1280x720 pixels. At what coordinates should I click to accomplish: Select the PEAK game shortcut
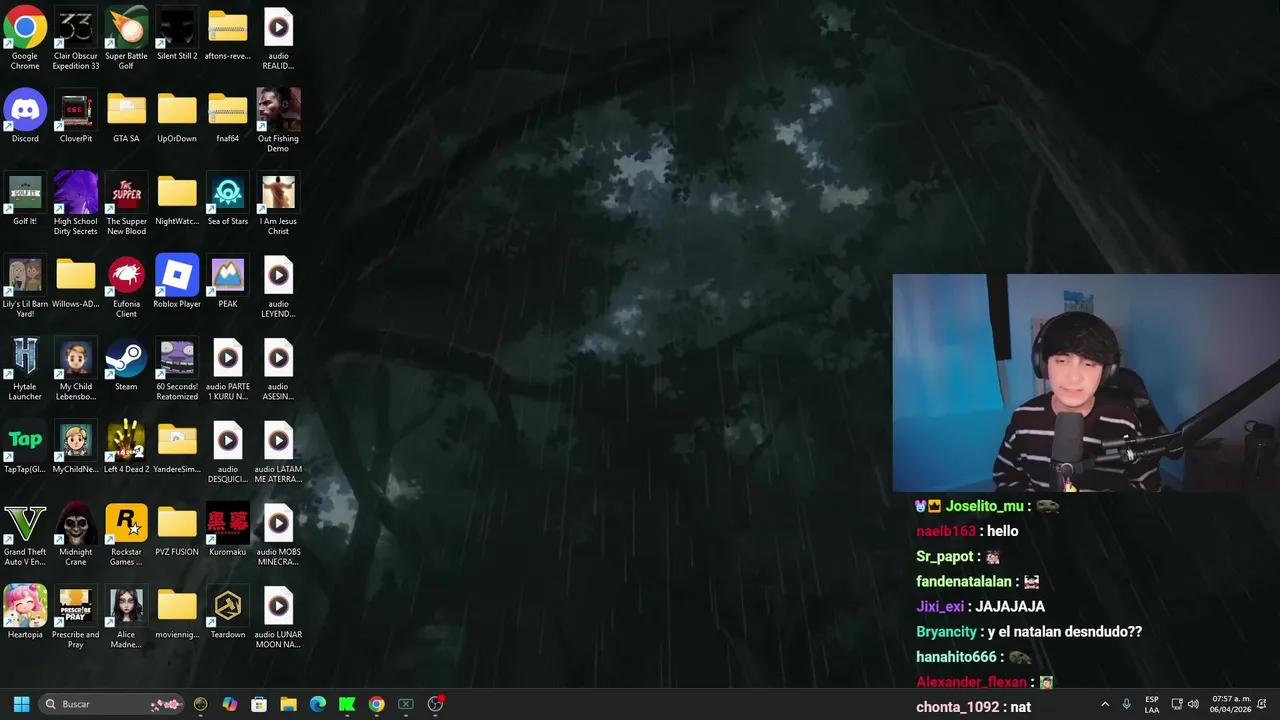pyautogui.click(x=227, y=283)
